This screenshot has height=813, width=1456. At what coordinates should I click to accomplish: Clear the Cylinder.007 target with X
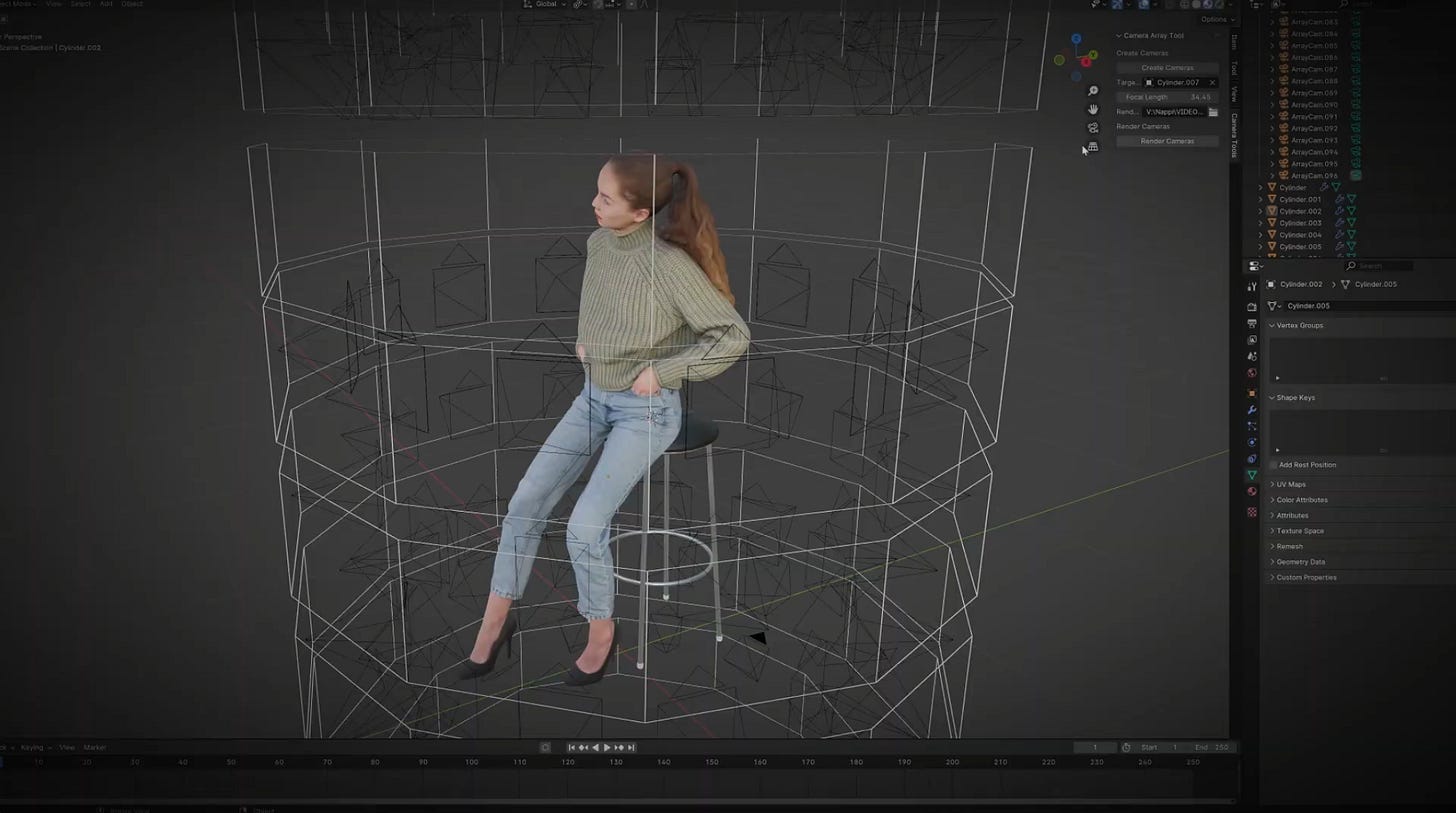tap(1212, 83)
